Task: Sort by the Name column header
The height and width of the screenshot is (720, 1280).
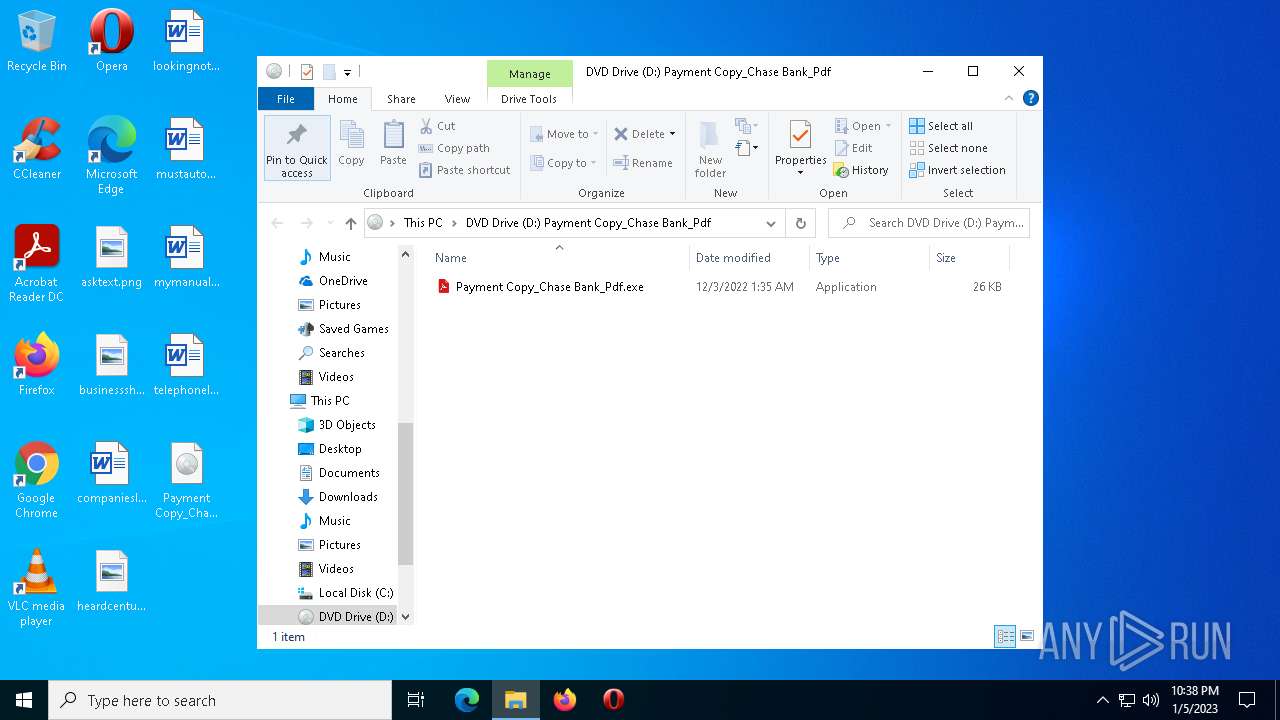Action: point(558,258)
